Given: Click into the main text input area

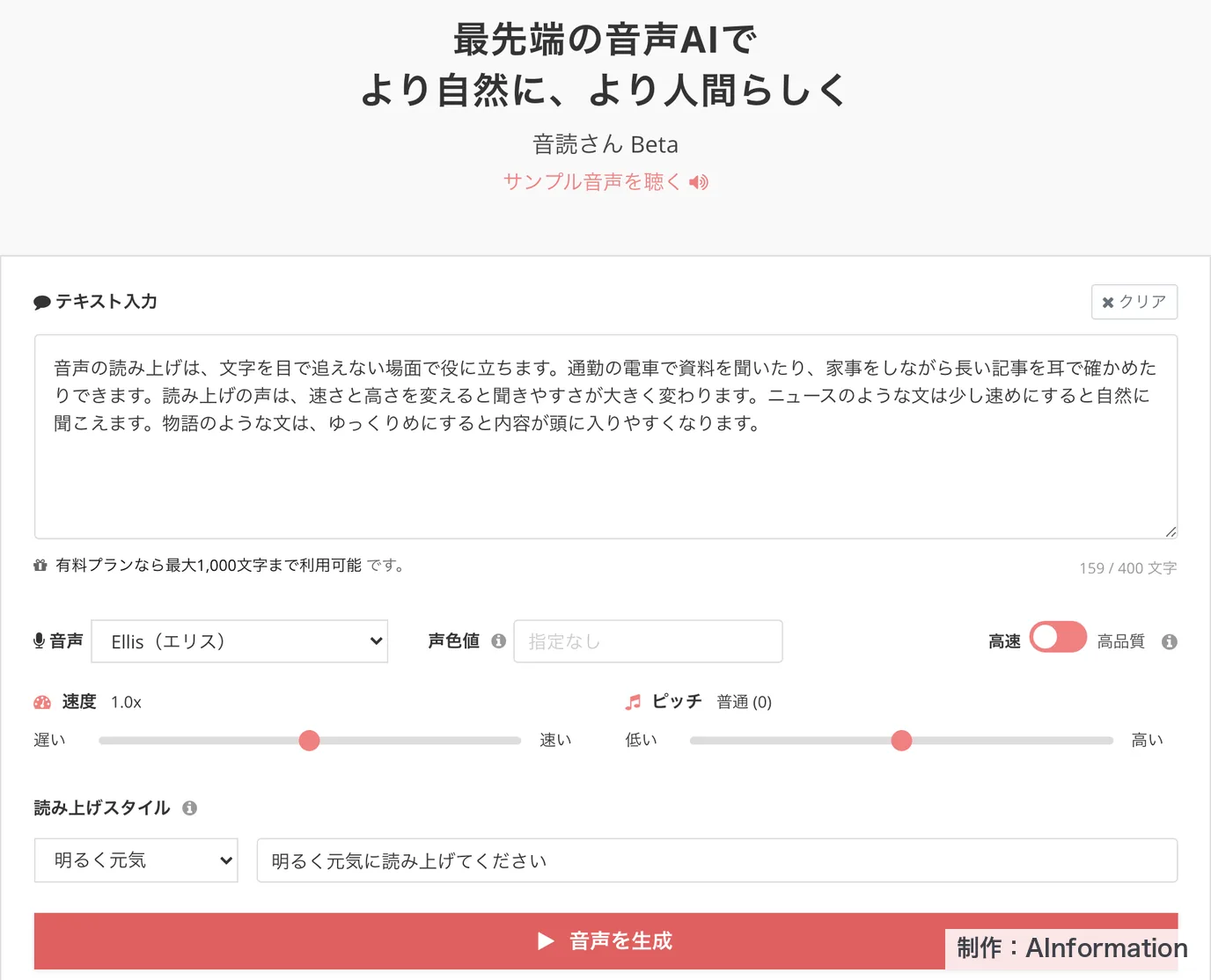Looking at the screenshot, I should (x=605, y=436).
